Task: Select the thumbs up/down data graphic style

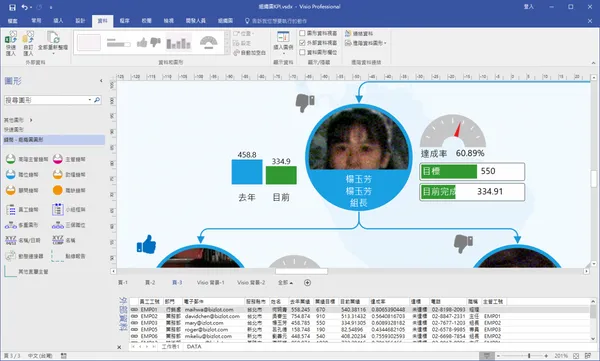Action: (148, 42)
